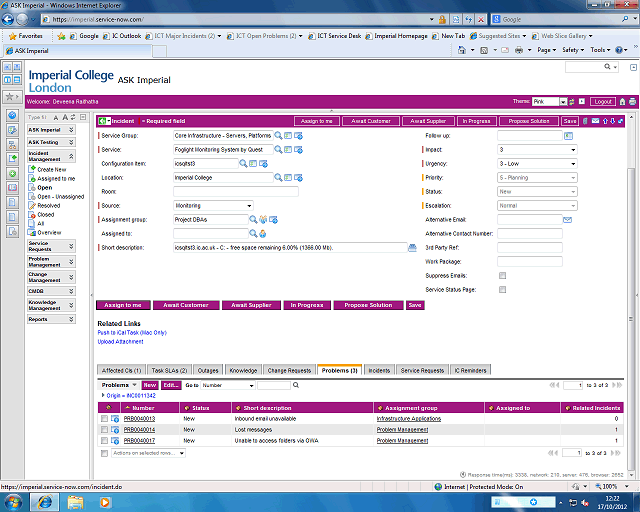Tick the Suppress Emails checkbox

[x=502, y=275]
